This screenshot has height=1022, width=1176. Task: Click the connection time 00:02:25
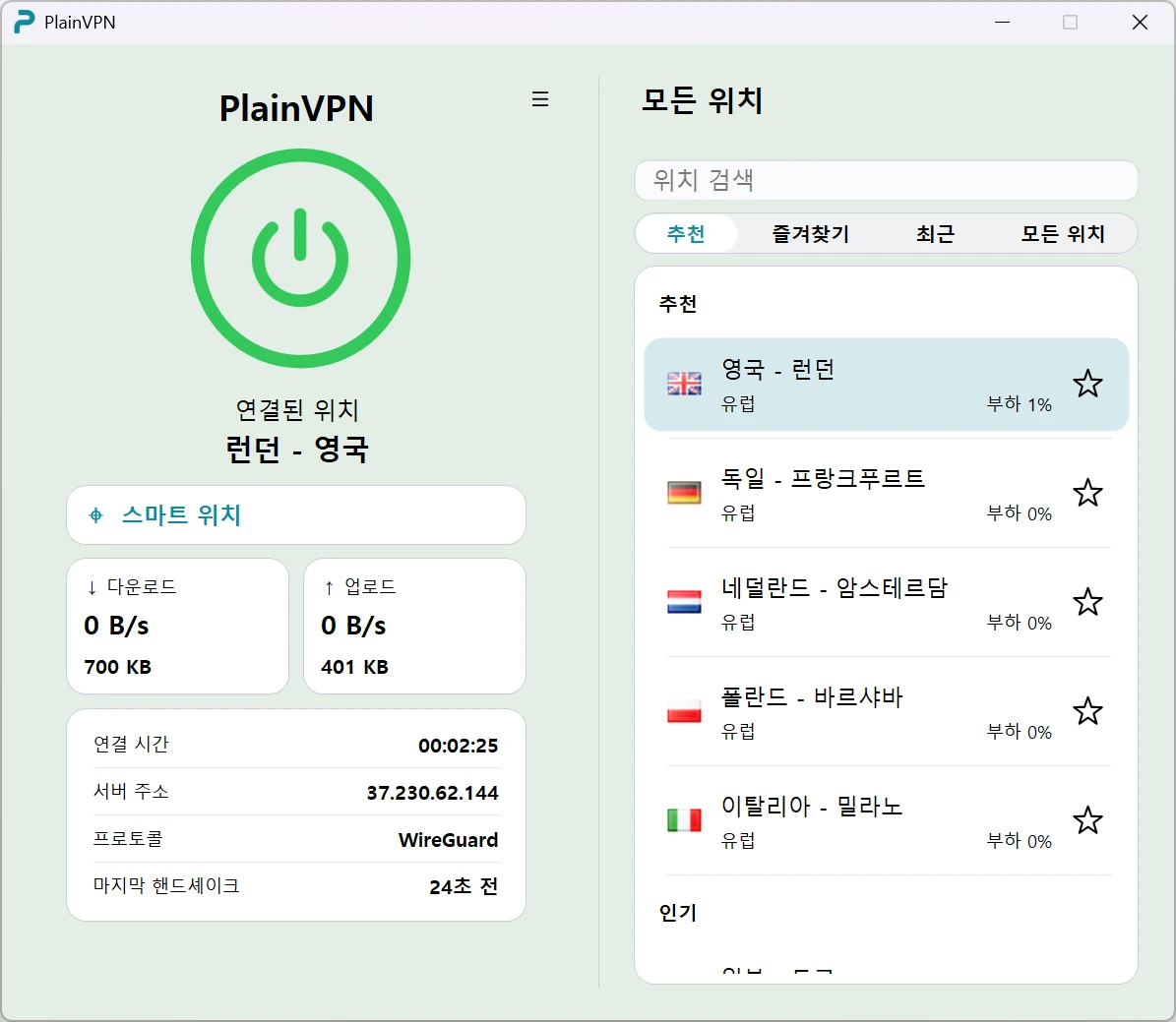click(x=459, y=746)
